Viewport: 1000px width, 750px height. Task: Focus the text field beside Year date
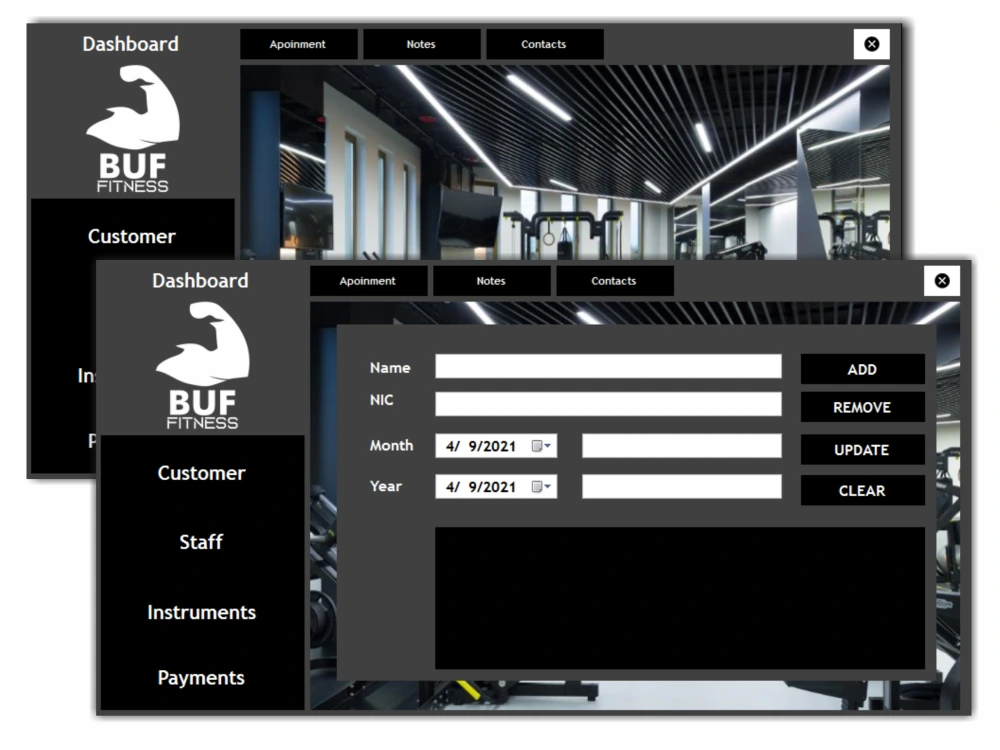pos(682,487)
